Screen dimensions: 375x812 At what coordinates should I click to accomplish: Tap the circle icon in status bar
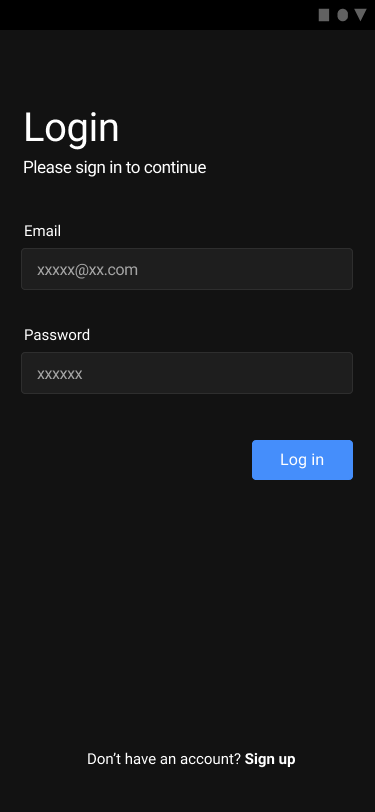(342, 15)
